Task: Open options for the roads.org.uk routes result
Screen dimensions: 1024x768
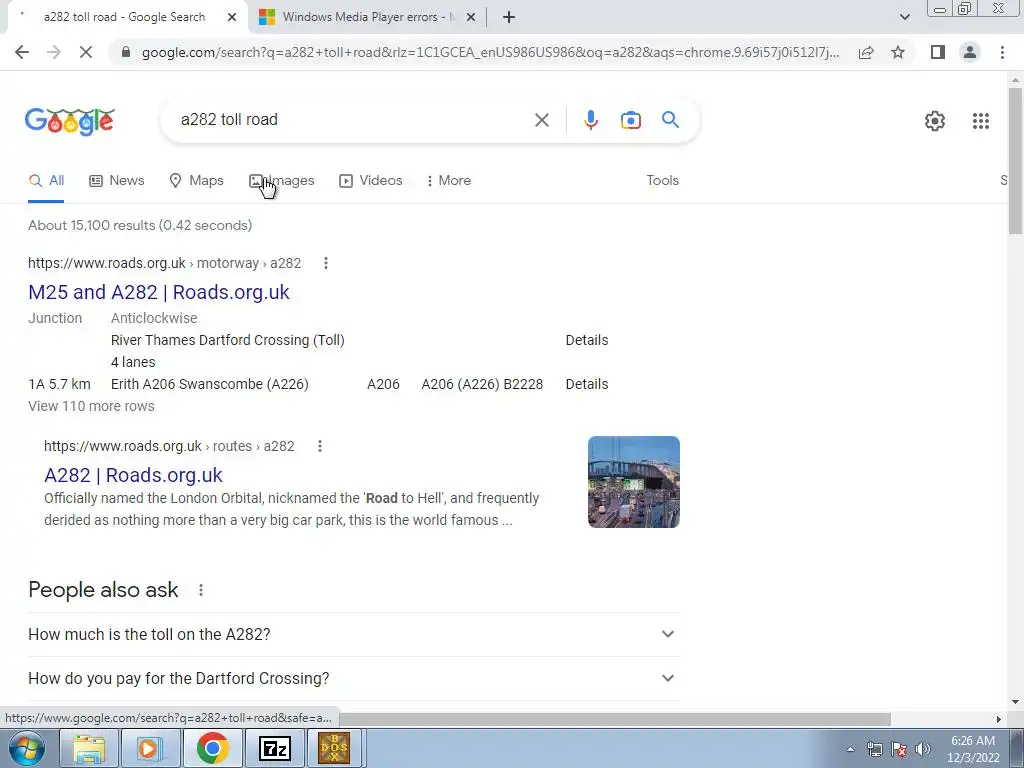Action: coord(319,446)
